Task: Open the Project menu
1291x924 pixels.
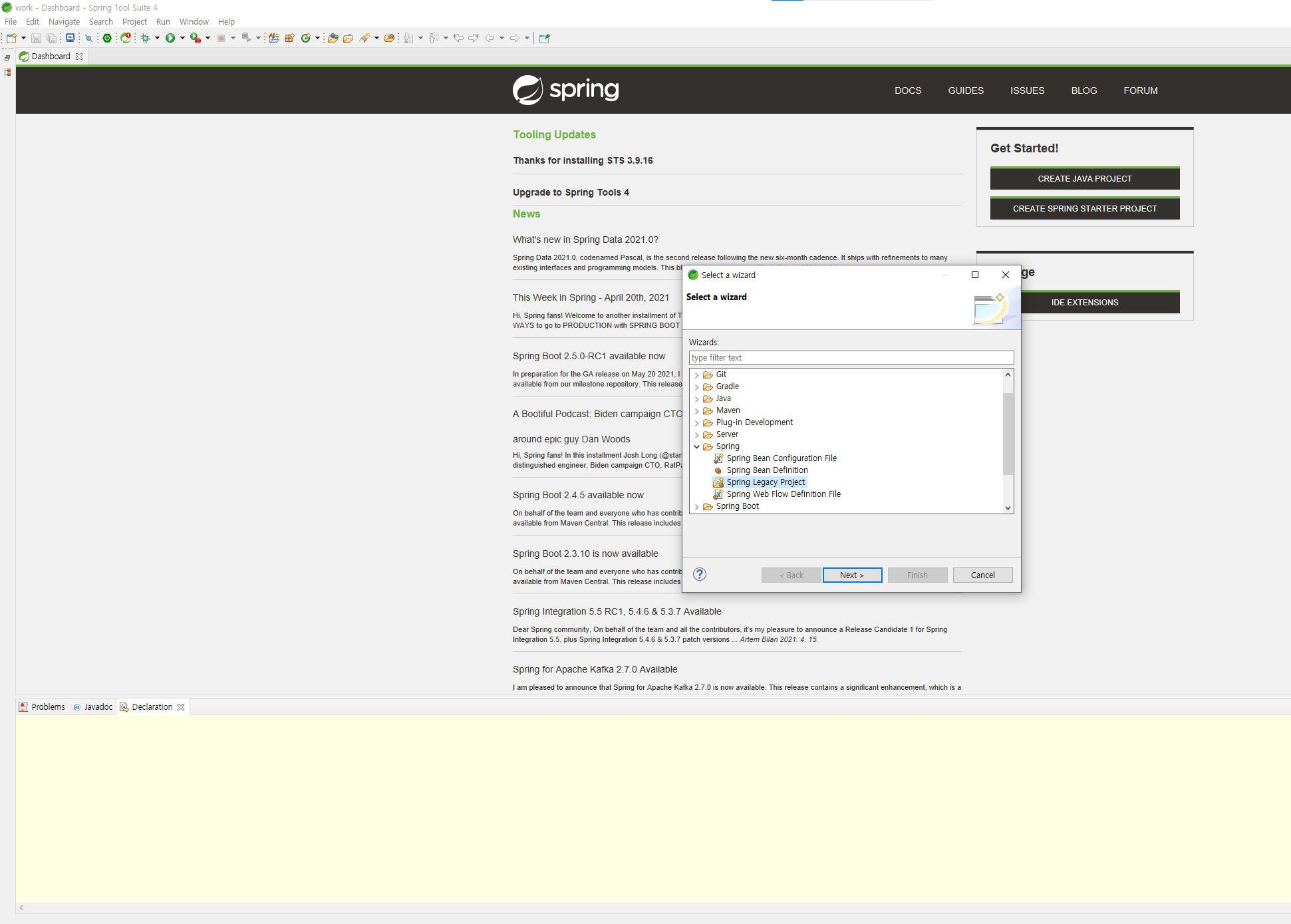Action: click(134, 22)
